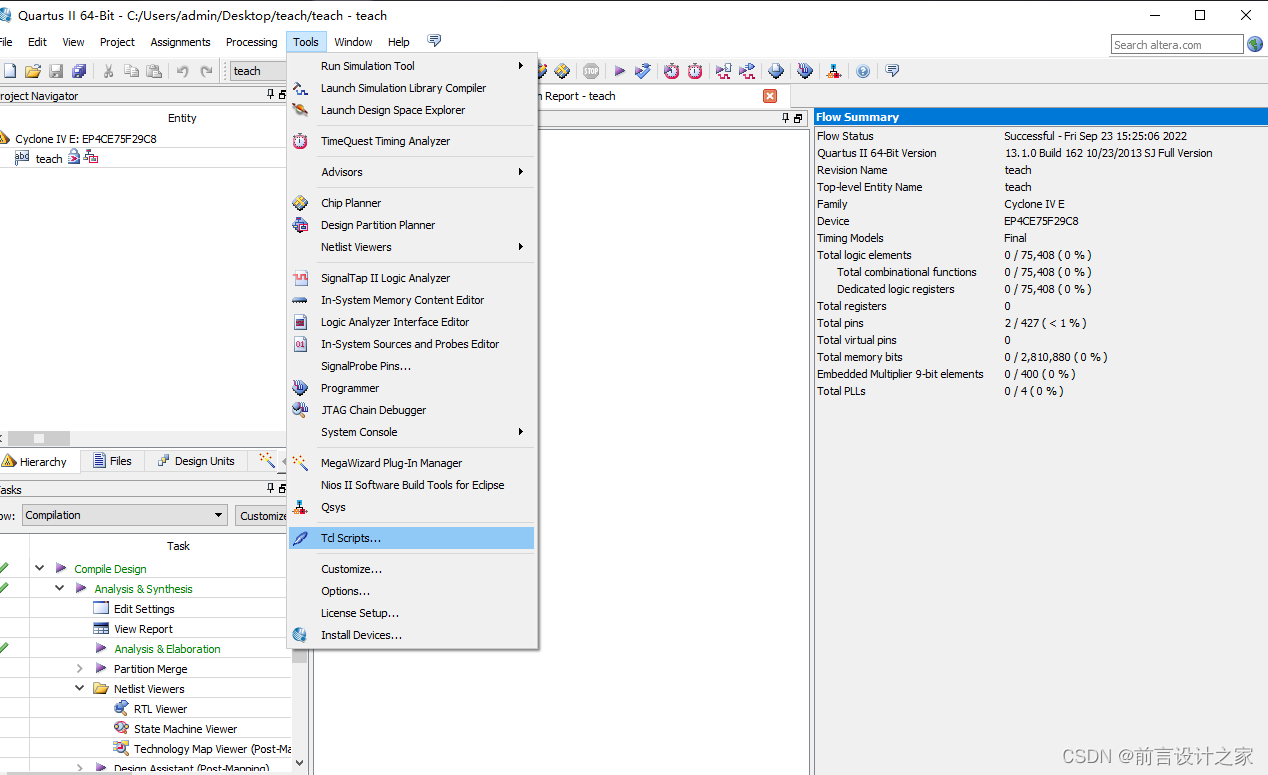This screenshot has height=775, width=1268.
Task: Launch Qsys from the main toolbar icon
Action: pos(833,71)
